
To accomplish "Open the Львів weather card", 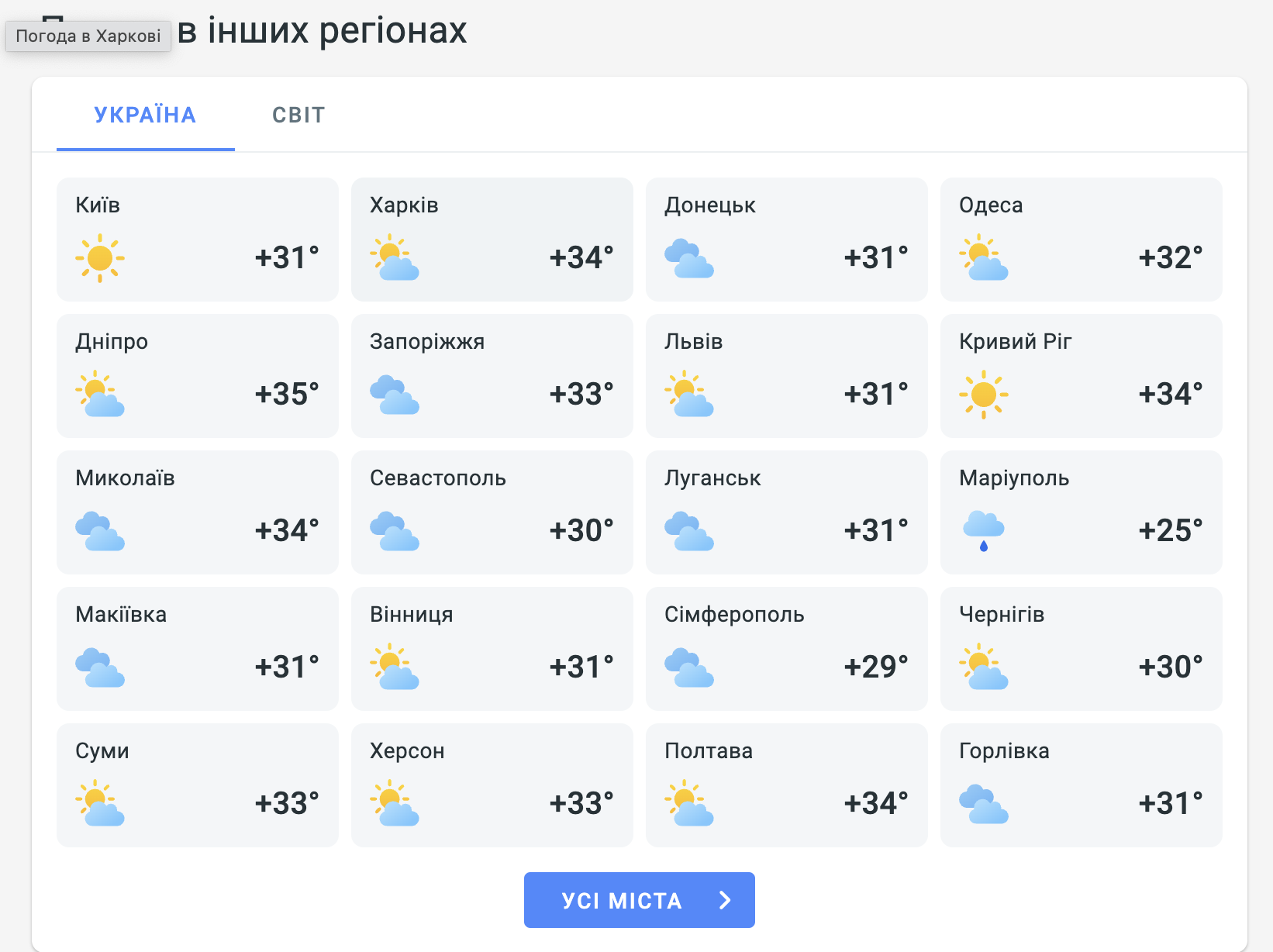I will click(x=786, y=376).
